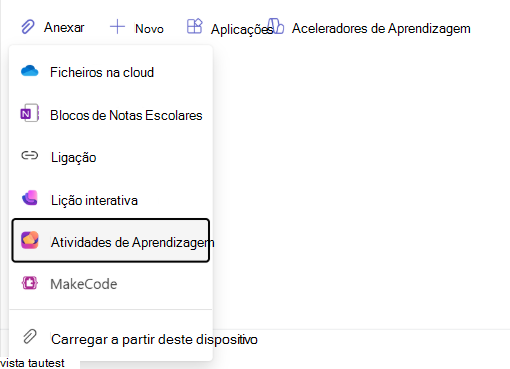Open Aplicações
Image resolution: width=510 pixels, height=369 pixels.
pos(229,27)
